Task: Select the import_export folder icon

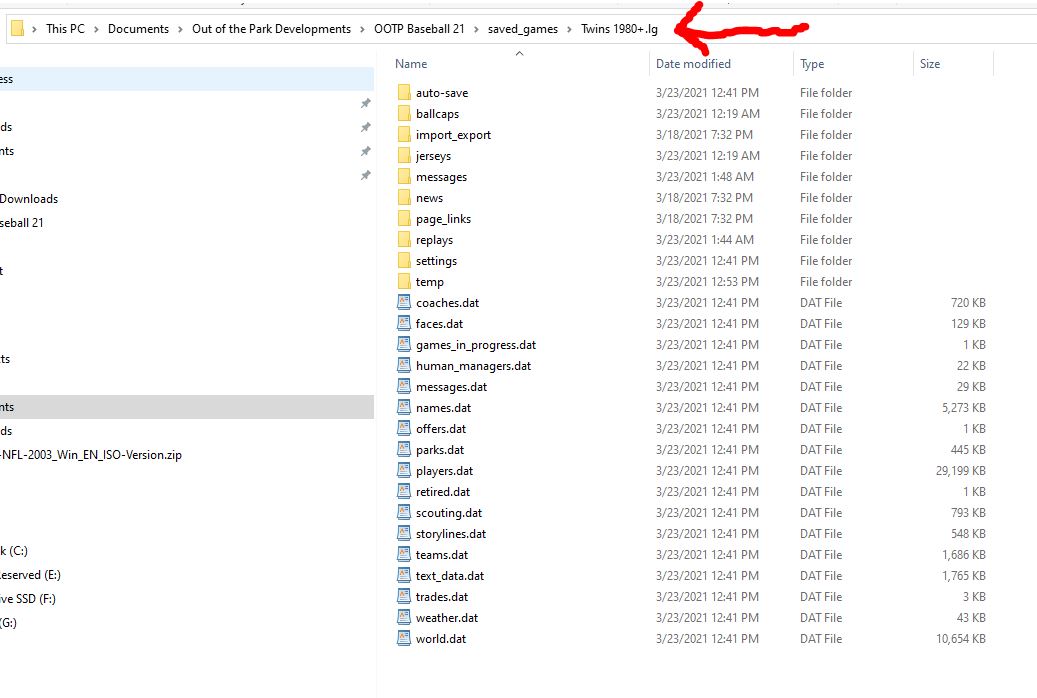Action: (404, 134)
